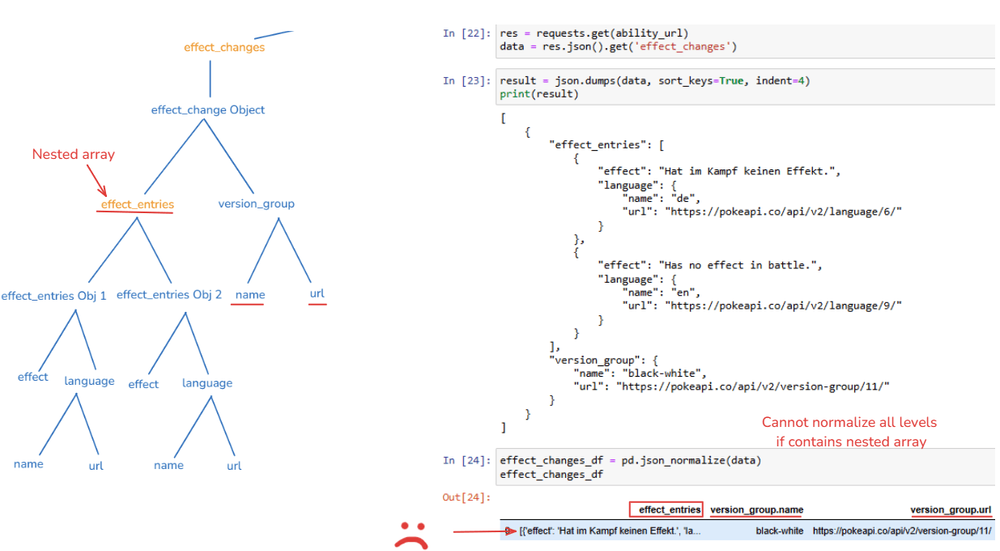Select the underlined url node under version_group
This screenshot has height=551, width=1000.
pos(317,293)
